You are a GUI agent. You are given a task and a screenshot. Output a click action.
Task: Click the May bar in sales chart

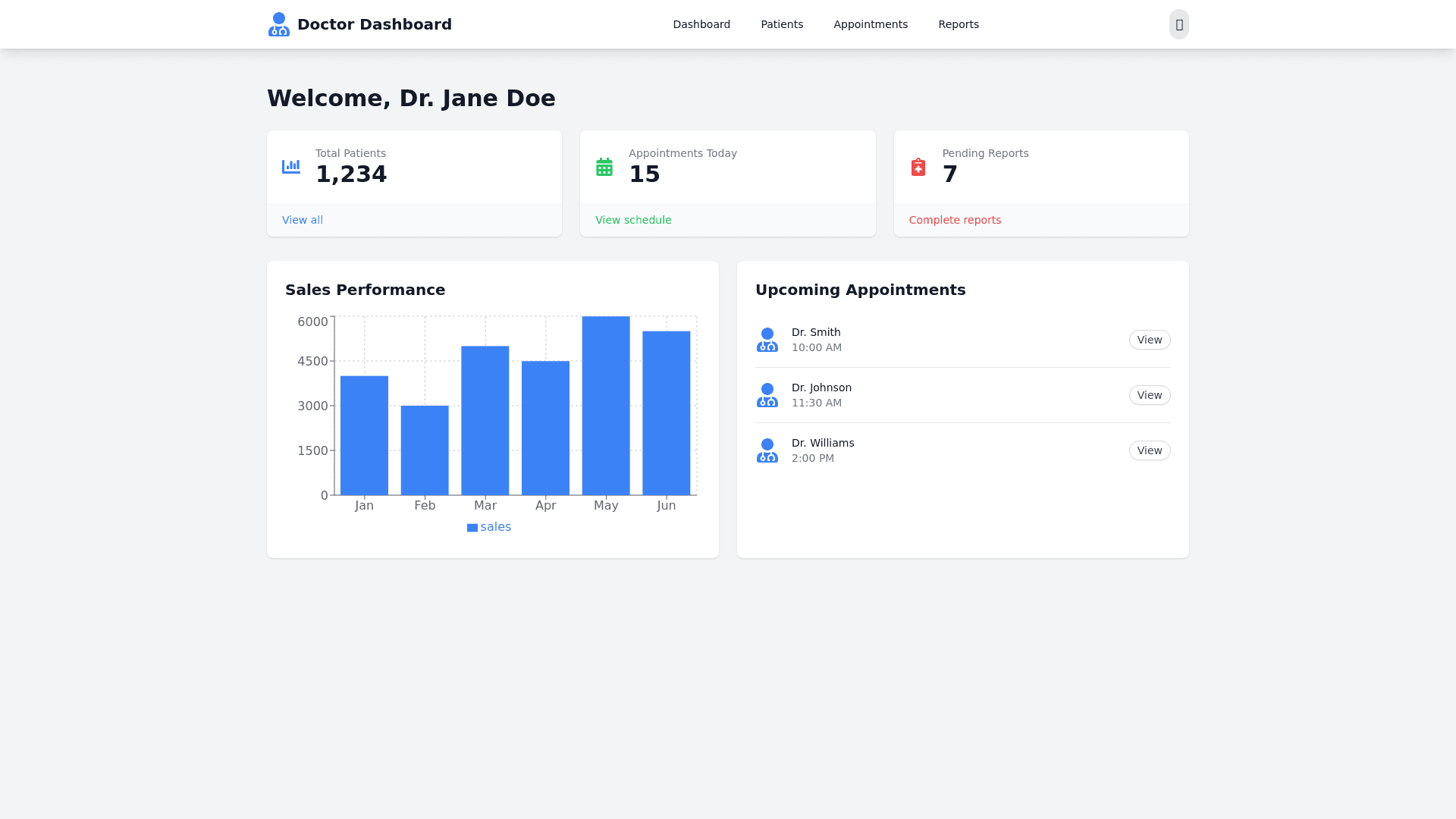[606, 406]
